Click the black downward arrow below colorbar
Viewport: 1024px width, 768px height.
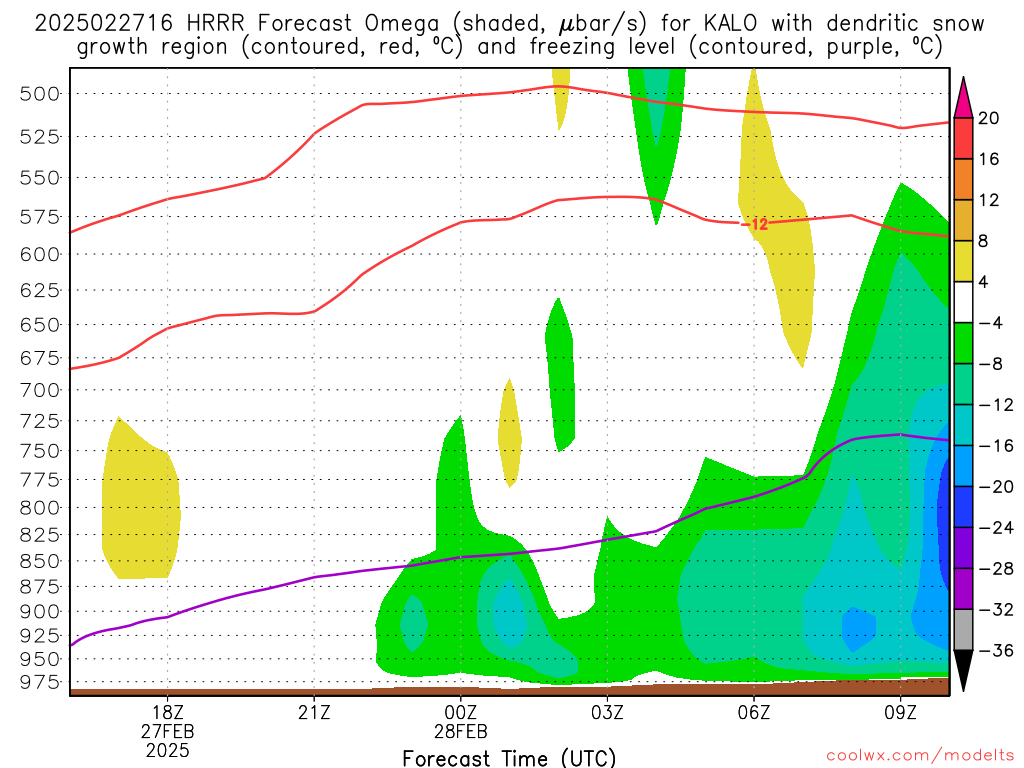[x=963, y=671]
